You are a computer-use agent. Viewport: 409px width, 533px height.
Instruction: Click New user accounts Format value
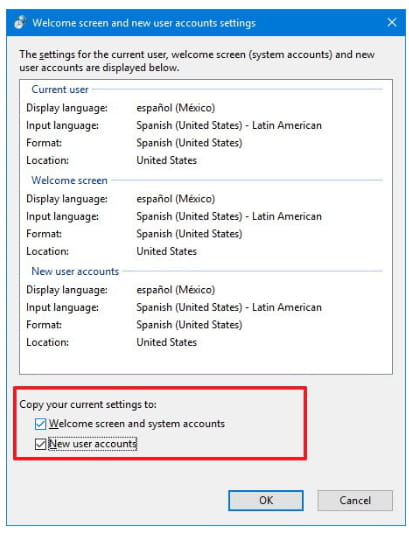click(x=189, y=325)
